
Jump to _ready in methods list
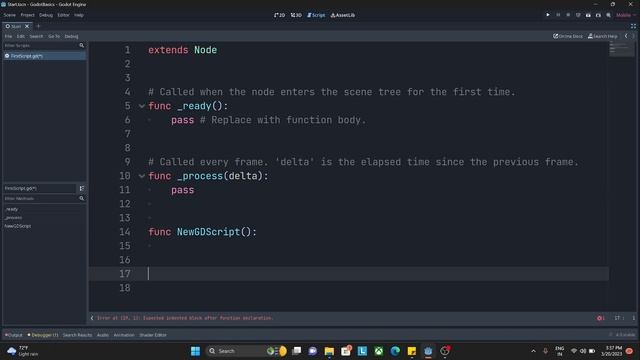point(11,209)
